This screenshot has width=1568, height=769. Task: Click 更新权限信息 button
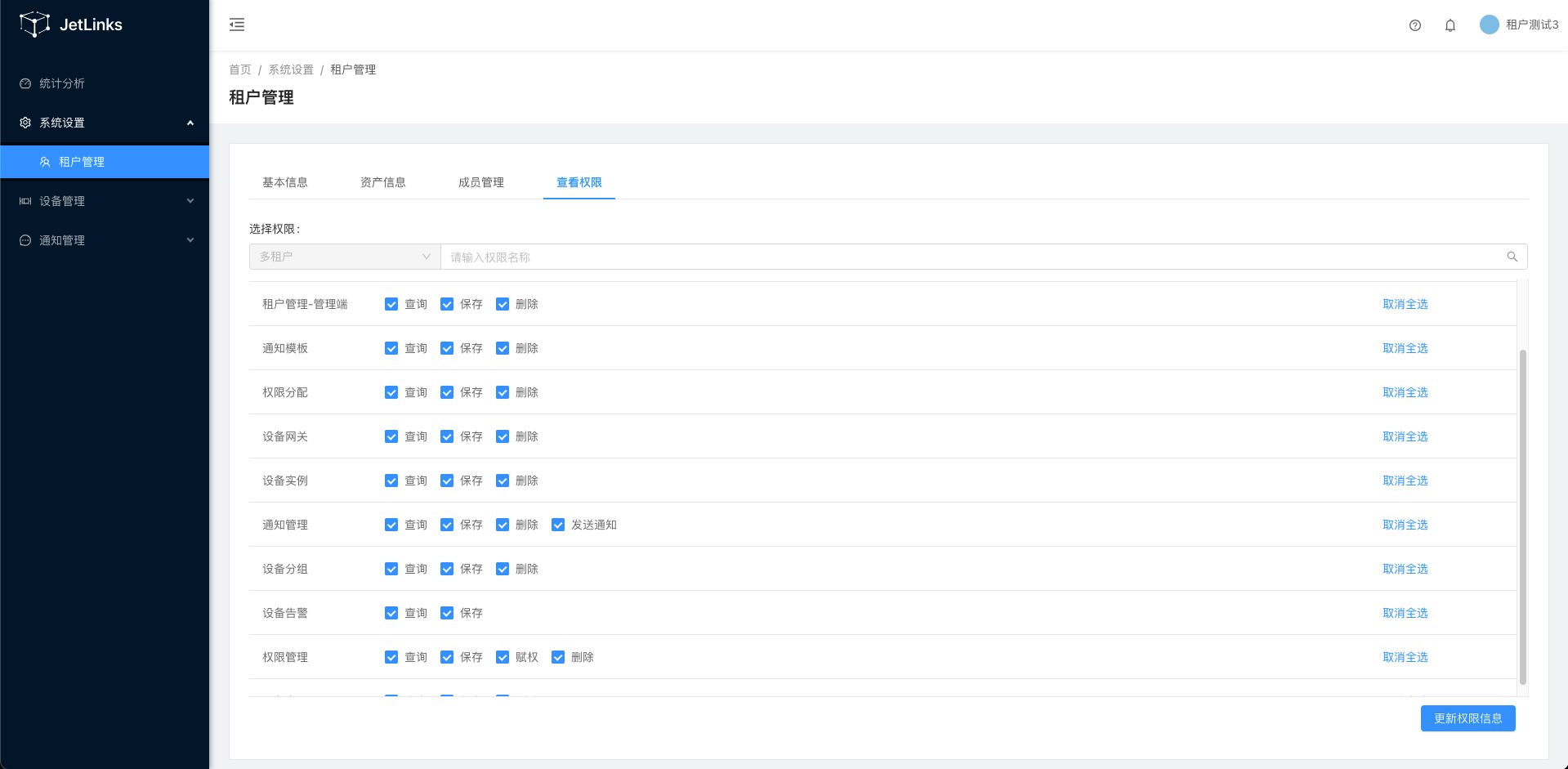coord(1468,718)
